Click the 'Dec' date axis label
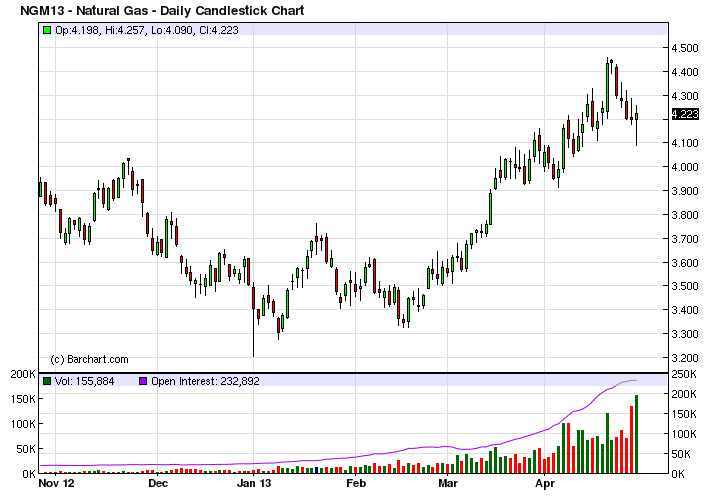The height and width of the screenshot is (502, 726). point(157,483)
